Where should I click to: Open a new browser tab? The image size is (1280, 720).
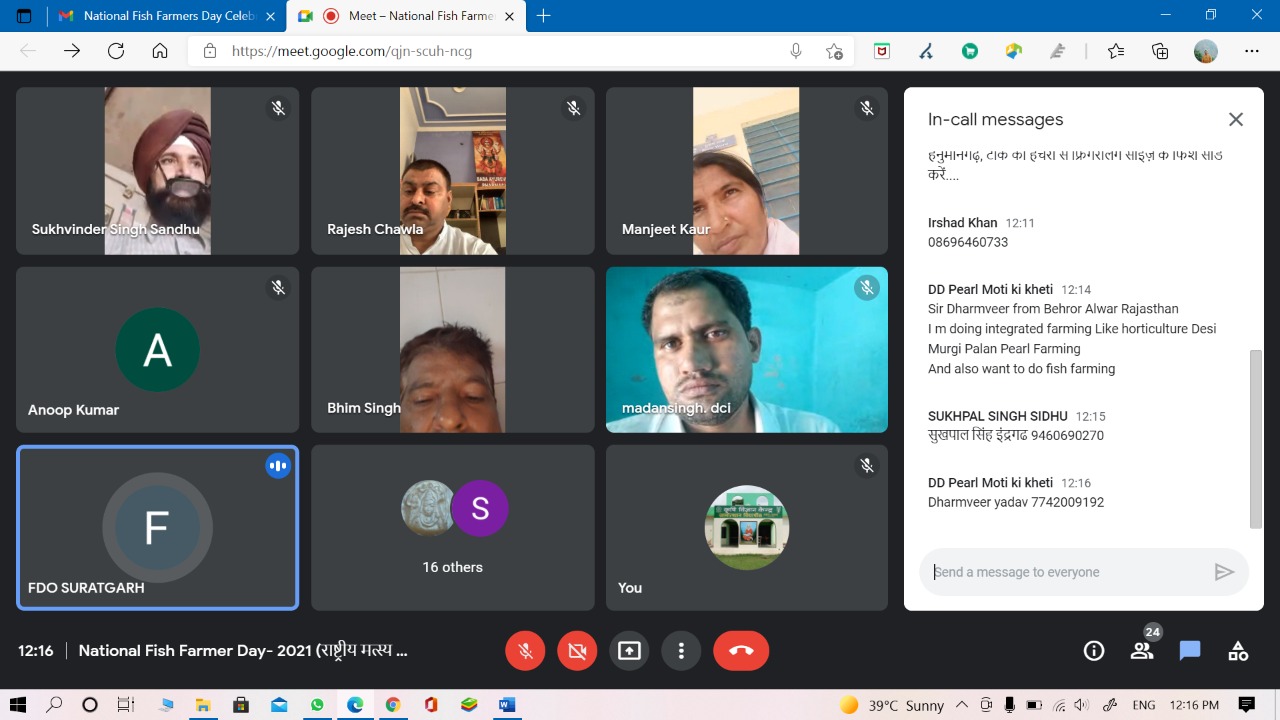point(544,16)
